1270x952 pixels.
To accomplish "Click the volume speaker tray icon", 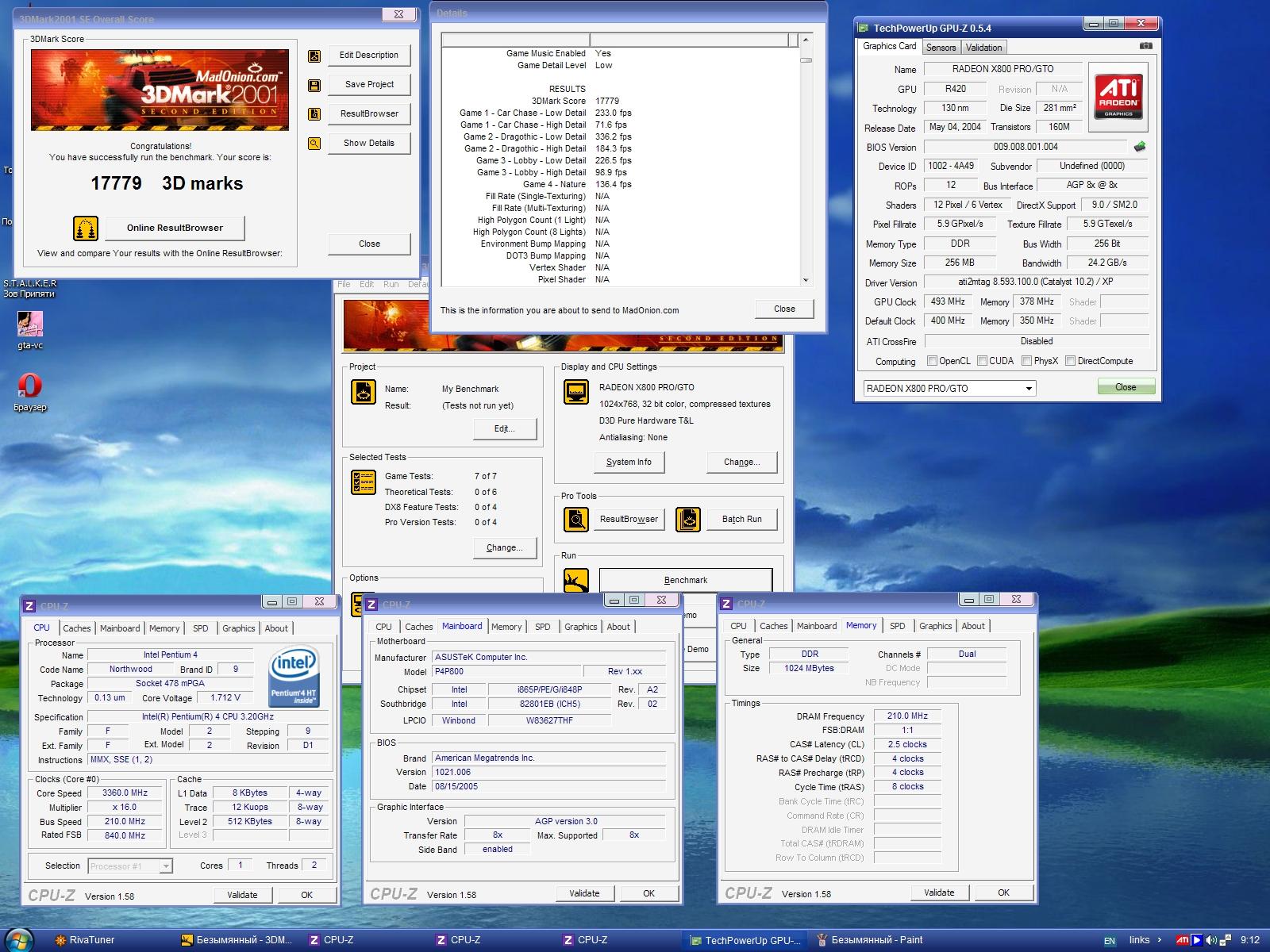I will pyautogui.click(x=1212, y=940).
